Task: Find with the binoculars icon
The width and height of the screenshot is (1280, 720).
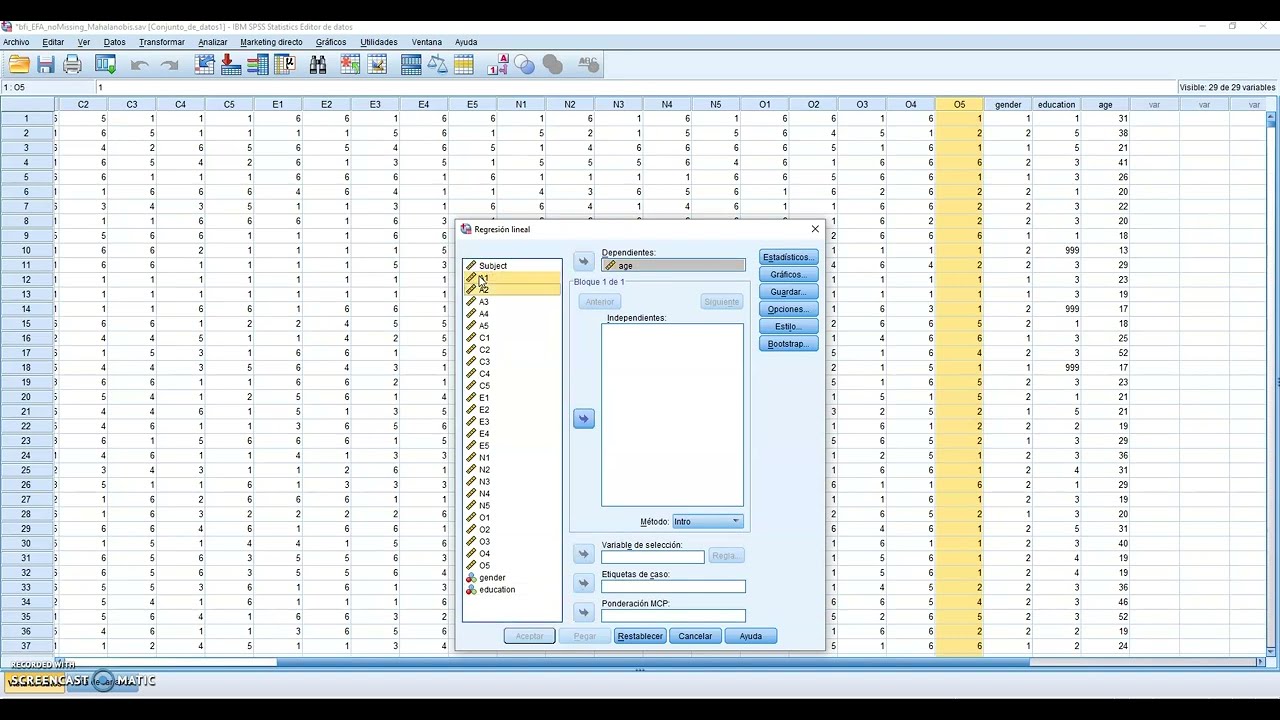Action: point(318,65)
